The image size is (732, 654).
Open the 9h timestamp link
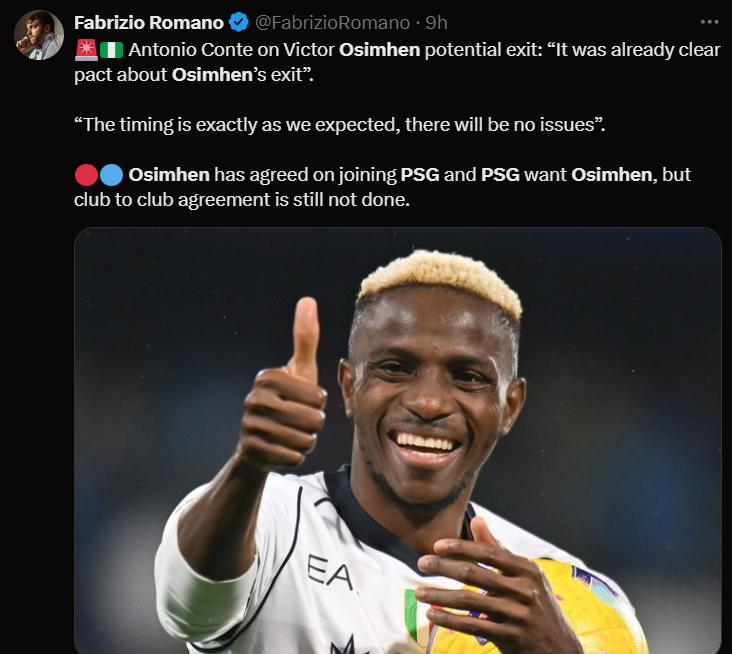pos(436,23)
